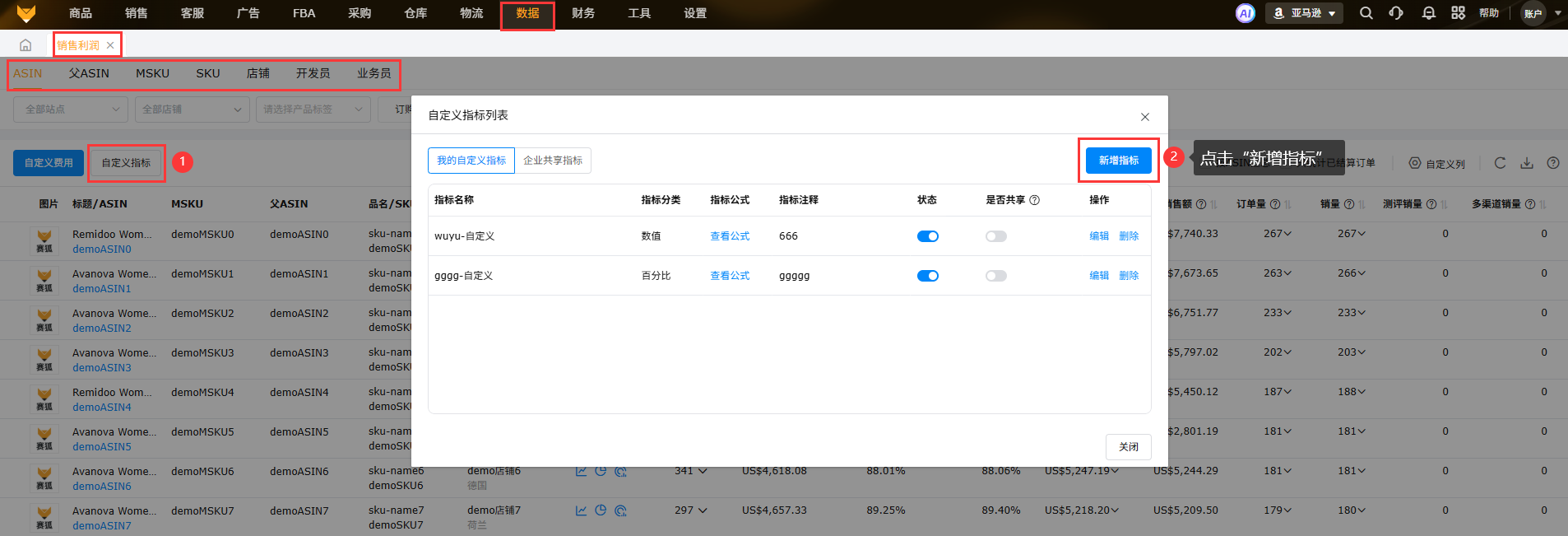Open the apps grid icon
The height and width of the screenshot is (536, 1568).
[1458, 13]
